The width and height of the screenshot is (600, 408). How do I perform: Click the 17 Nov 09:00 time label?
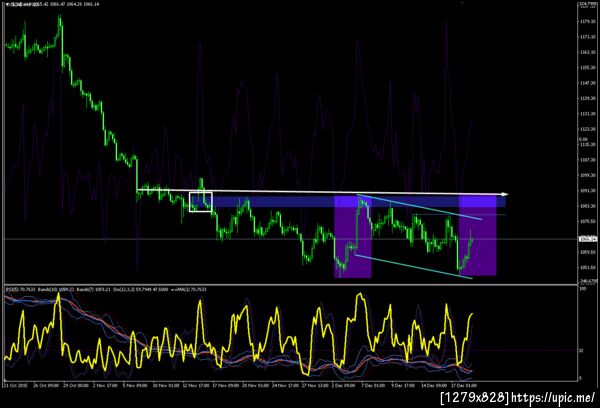[x=226, y=385]
